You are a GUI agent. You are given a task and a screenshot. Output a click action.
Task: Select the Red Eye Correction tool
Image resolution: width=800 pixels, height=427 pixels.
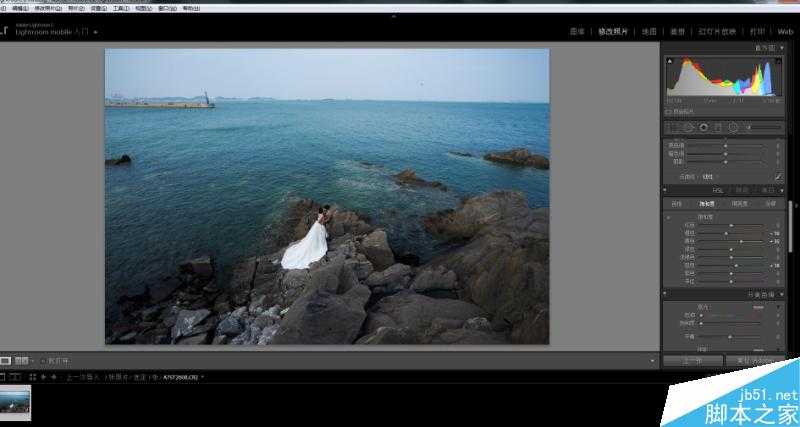tap(704, 127)
